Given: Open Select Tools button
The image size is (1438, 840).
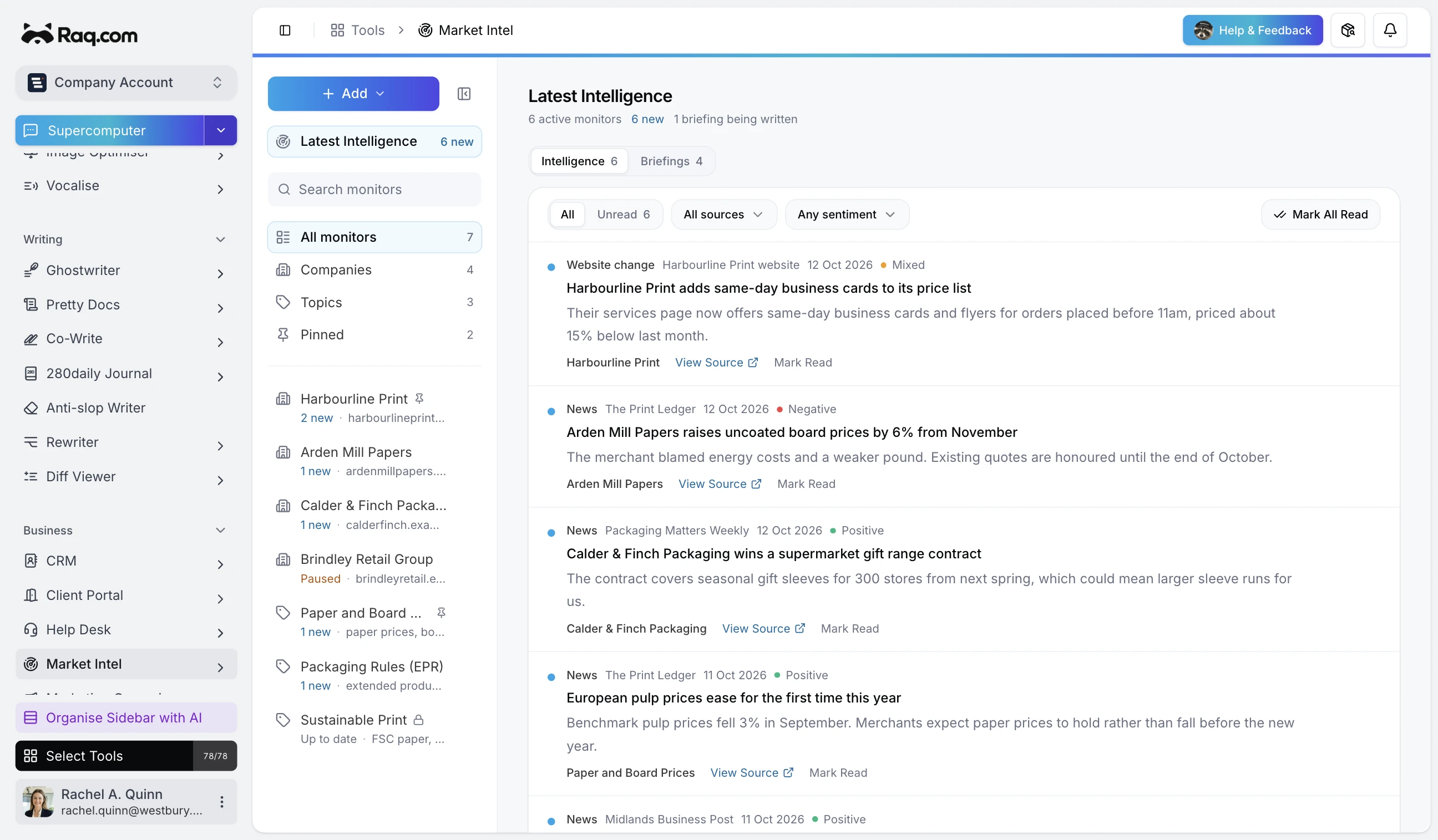Looking at the screenshot, I should [x=126, y=756].
